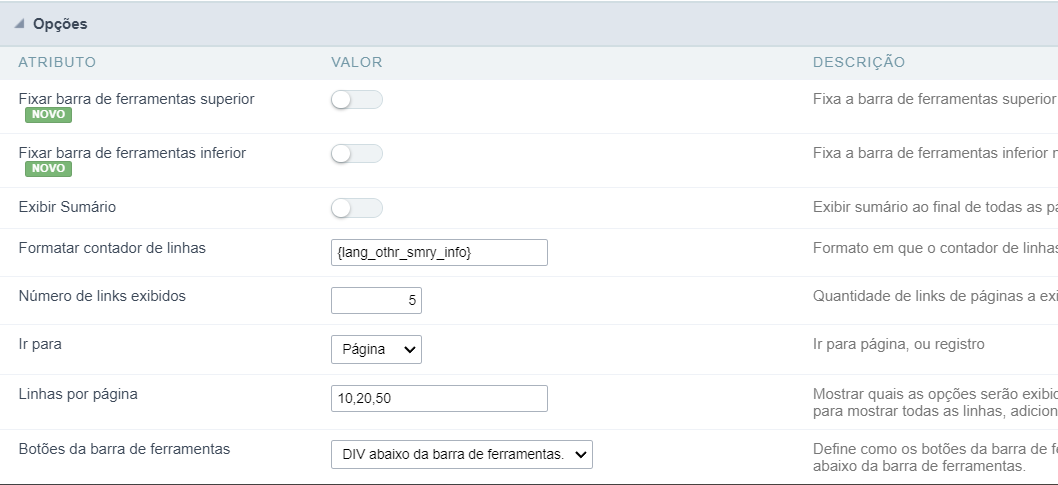Viewport: 1058px width, 485px height.
Task: Click NOVO badge under ferramentas inferior
Action: tap(48, 169)
